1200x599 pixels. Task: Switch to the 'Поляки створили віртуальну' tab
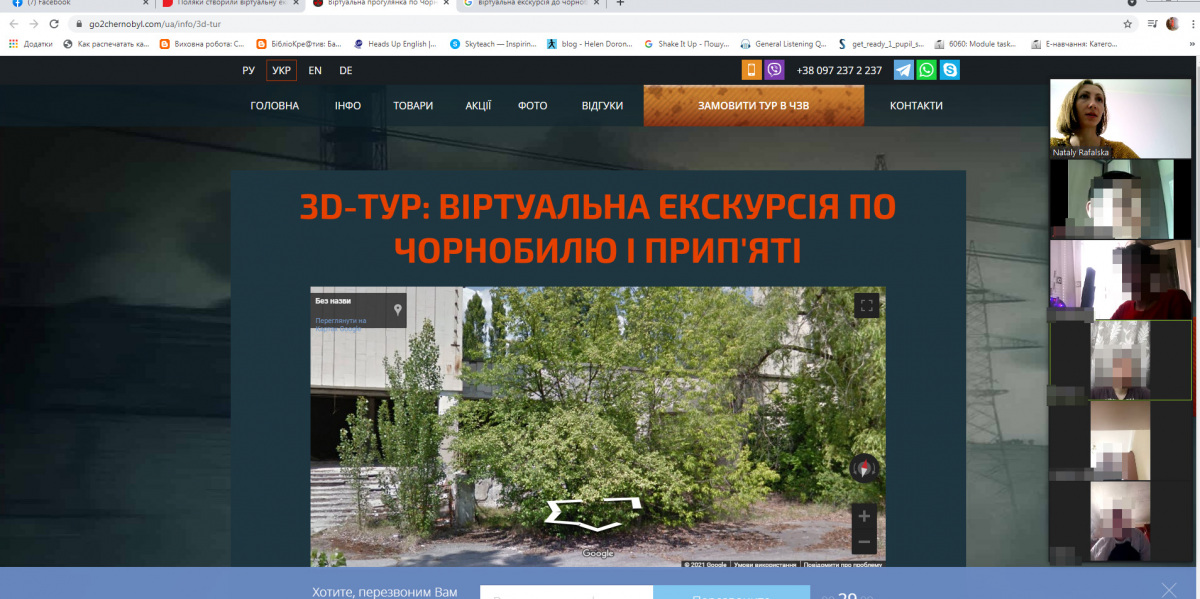[230, 4]
